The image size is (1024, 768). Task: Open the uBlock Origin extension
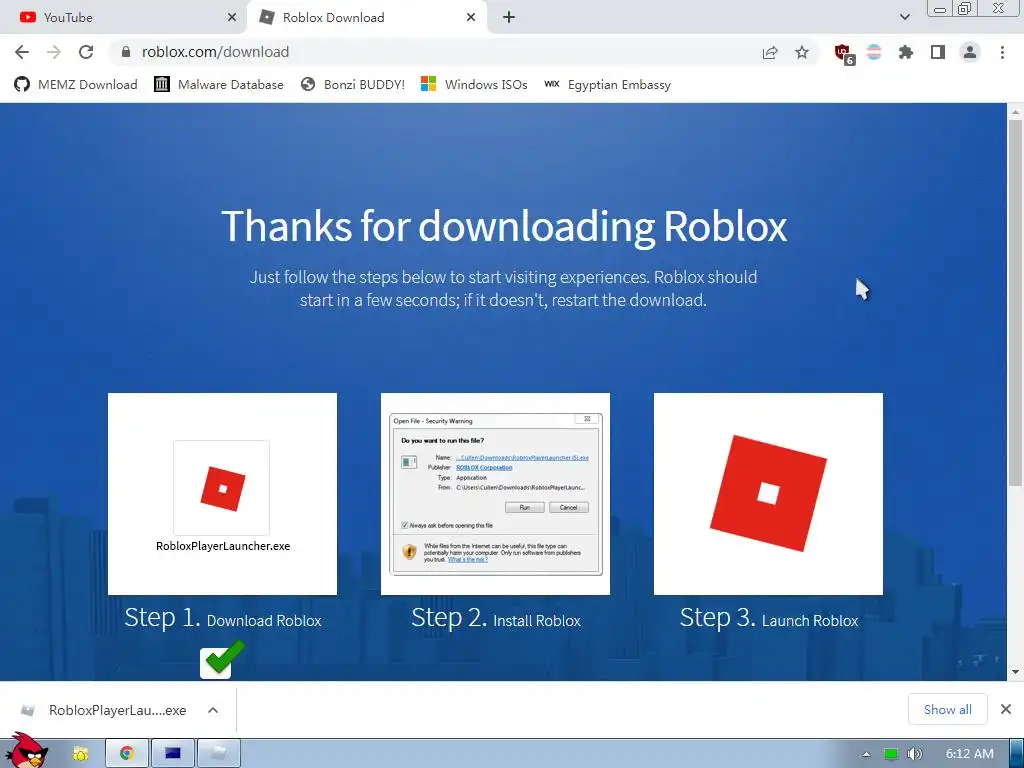[843, 53]
